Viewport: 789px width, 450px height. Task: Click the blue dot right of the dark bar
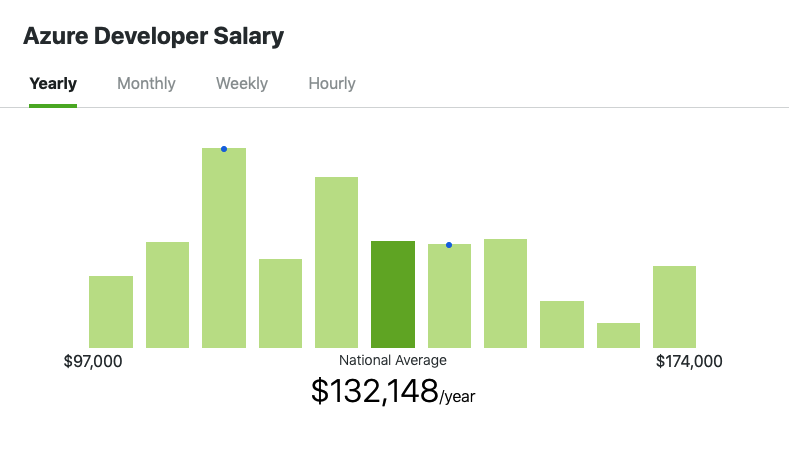point(449,245)
